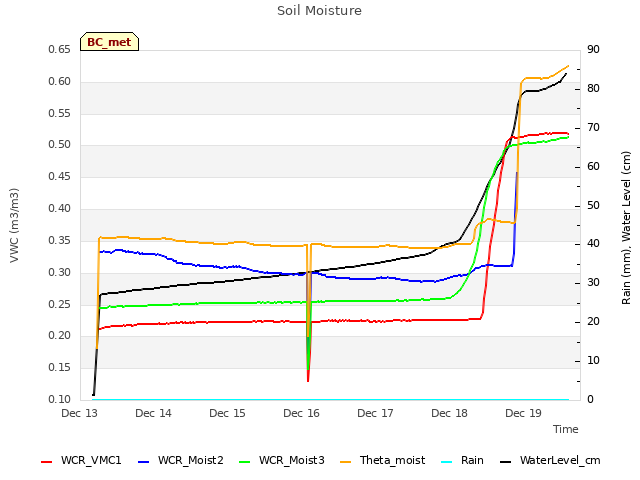
Task: Click the Dec 13 date tick label
Action: (x=80, y=413)
